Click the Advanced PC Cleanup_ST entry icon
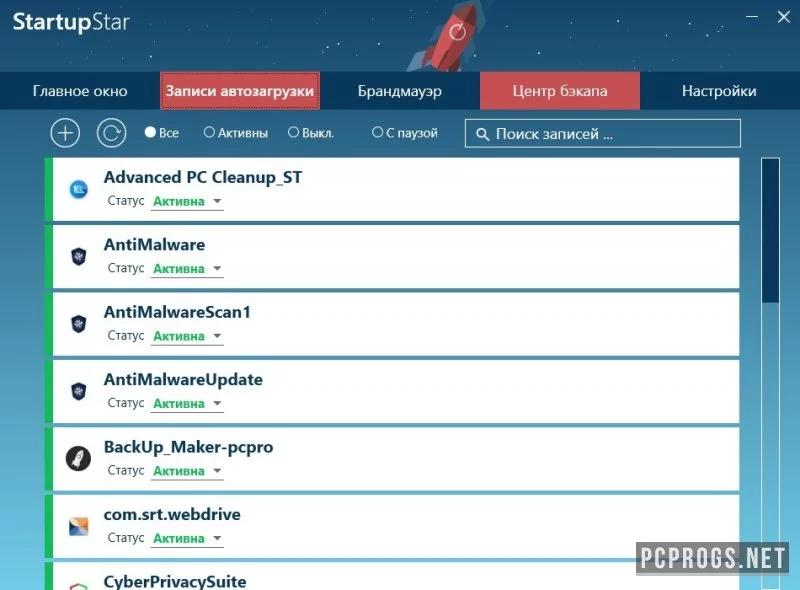The width and height of the screenshot is (800, 590). click(79, 189)
